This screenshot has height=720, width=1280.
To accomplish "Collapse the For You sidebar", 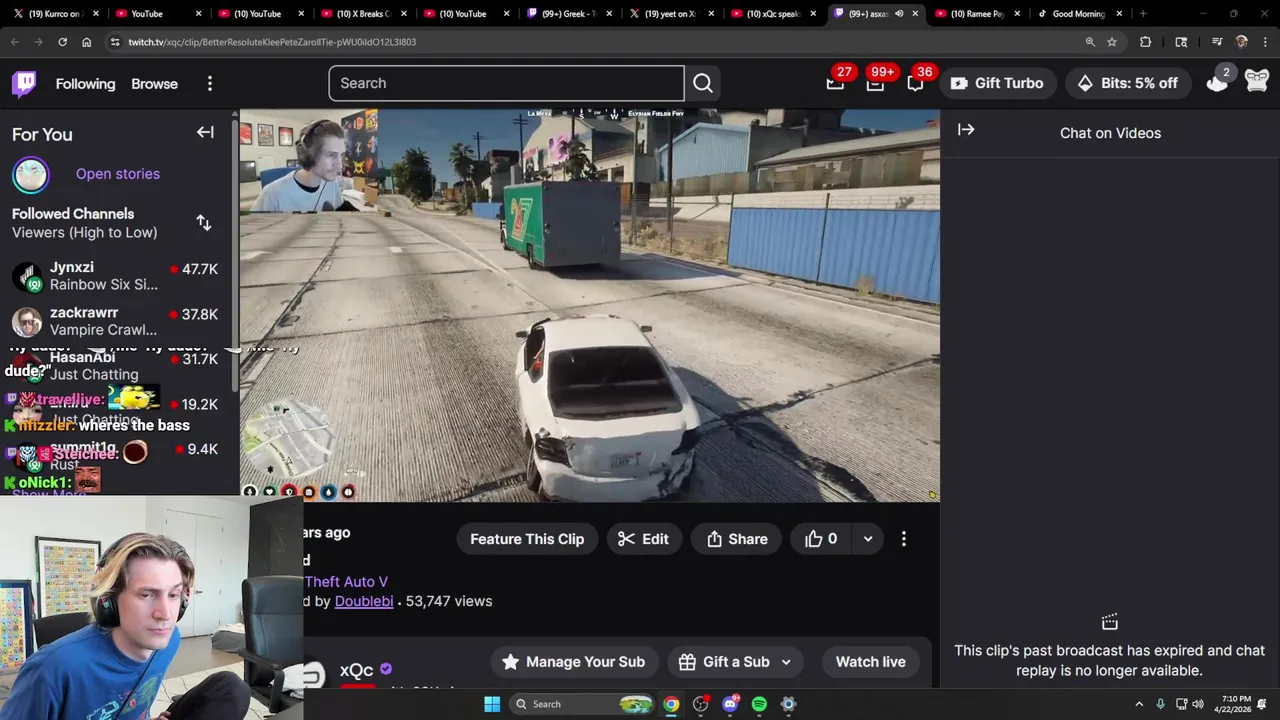I will coord(205,132).
